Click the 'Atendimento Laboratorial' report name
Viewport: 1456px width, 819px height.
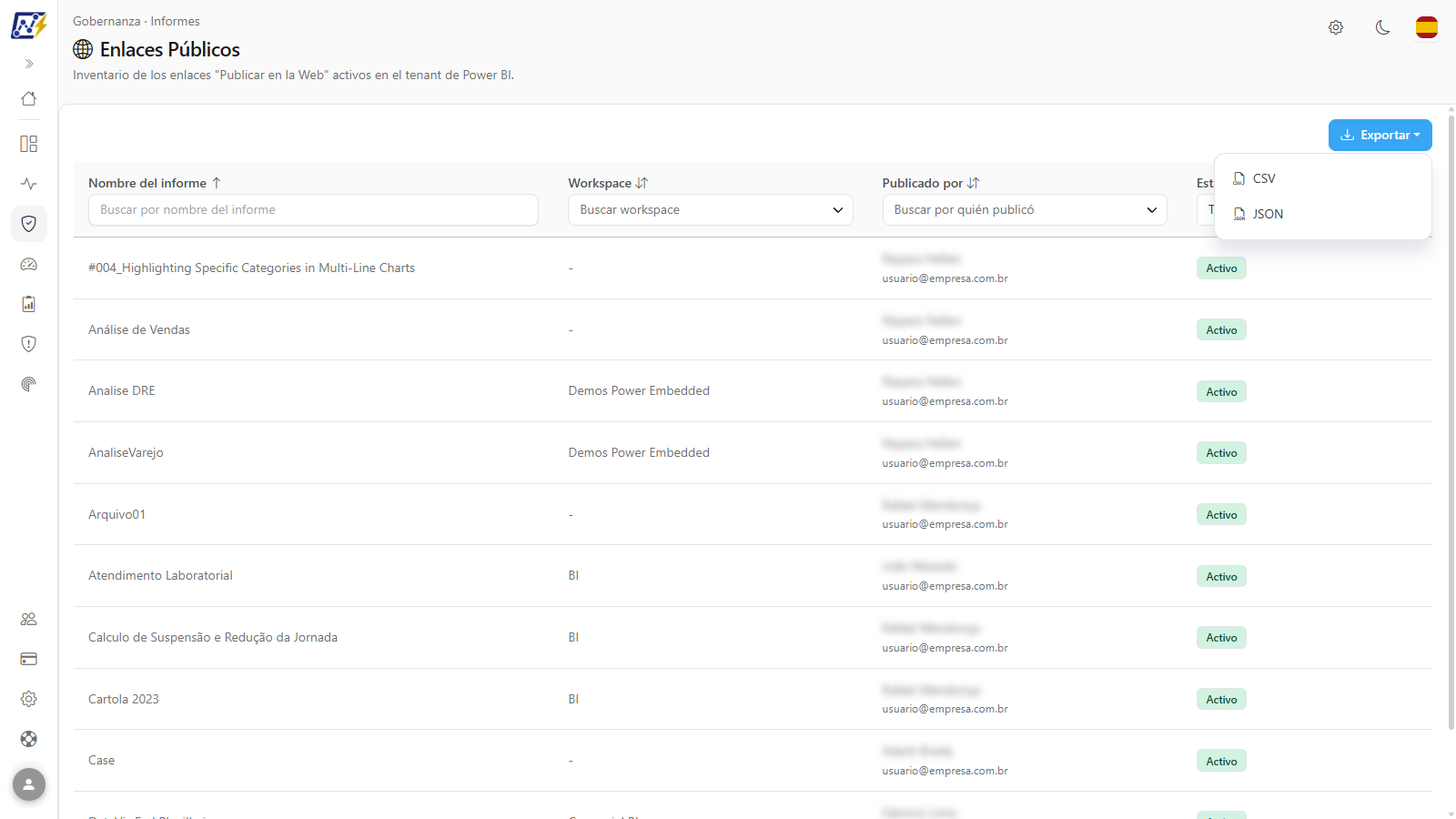pos(160,575)
